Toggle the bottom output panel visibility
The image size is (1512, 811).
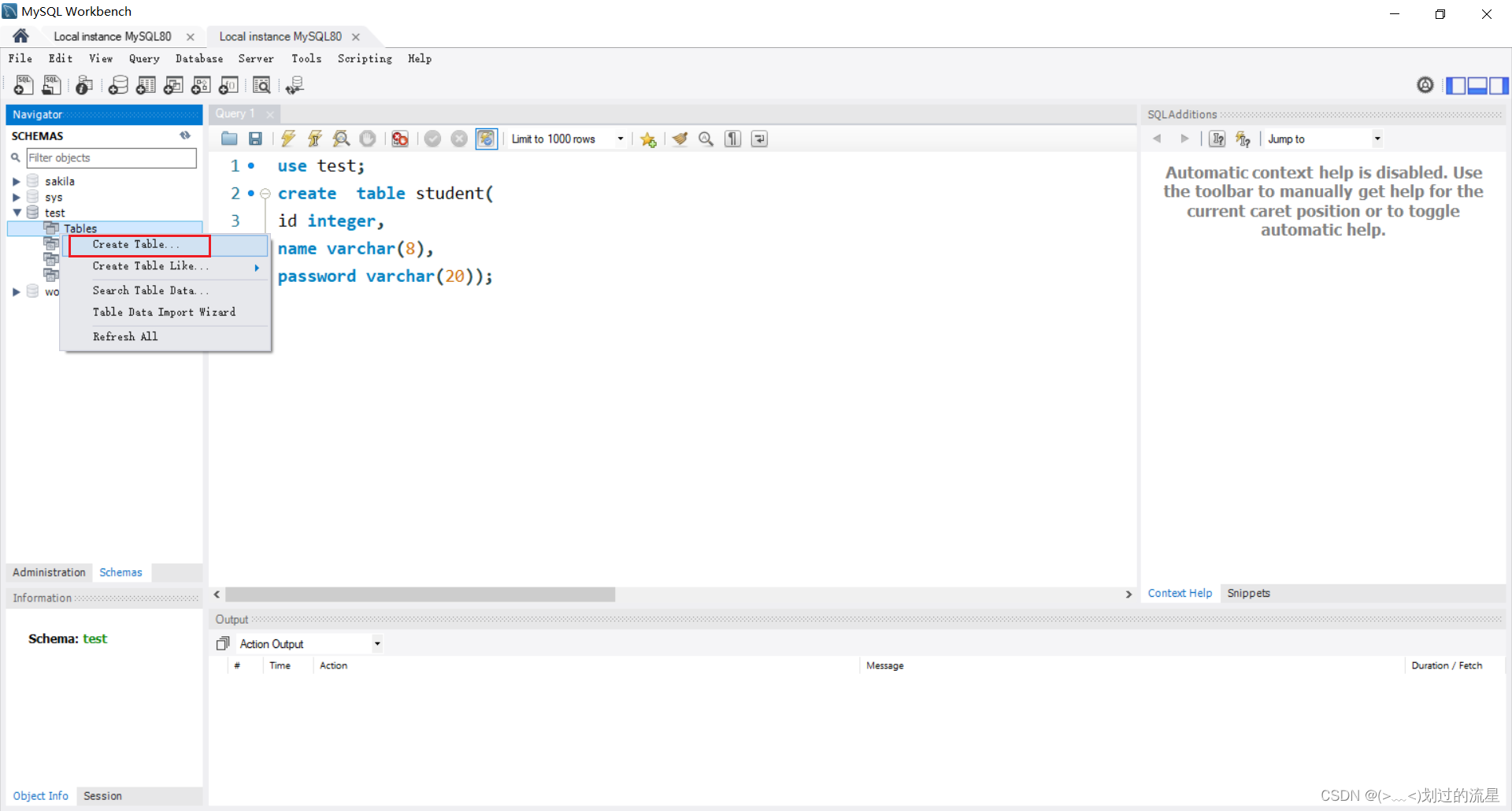point(1477,85)
